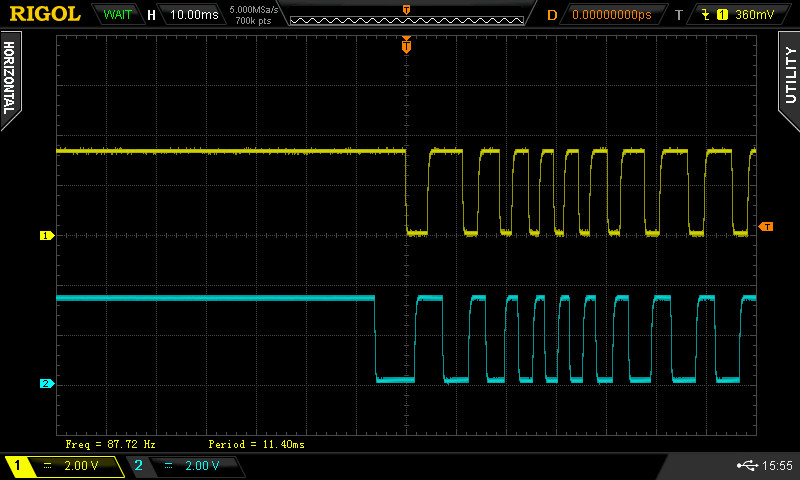
Task: Select the Freq = 87.72 Hz measurement
Action: point(110,443)
